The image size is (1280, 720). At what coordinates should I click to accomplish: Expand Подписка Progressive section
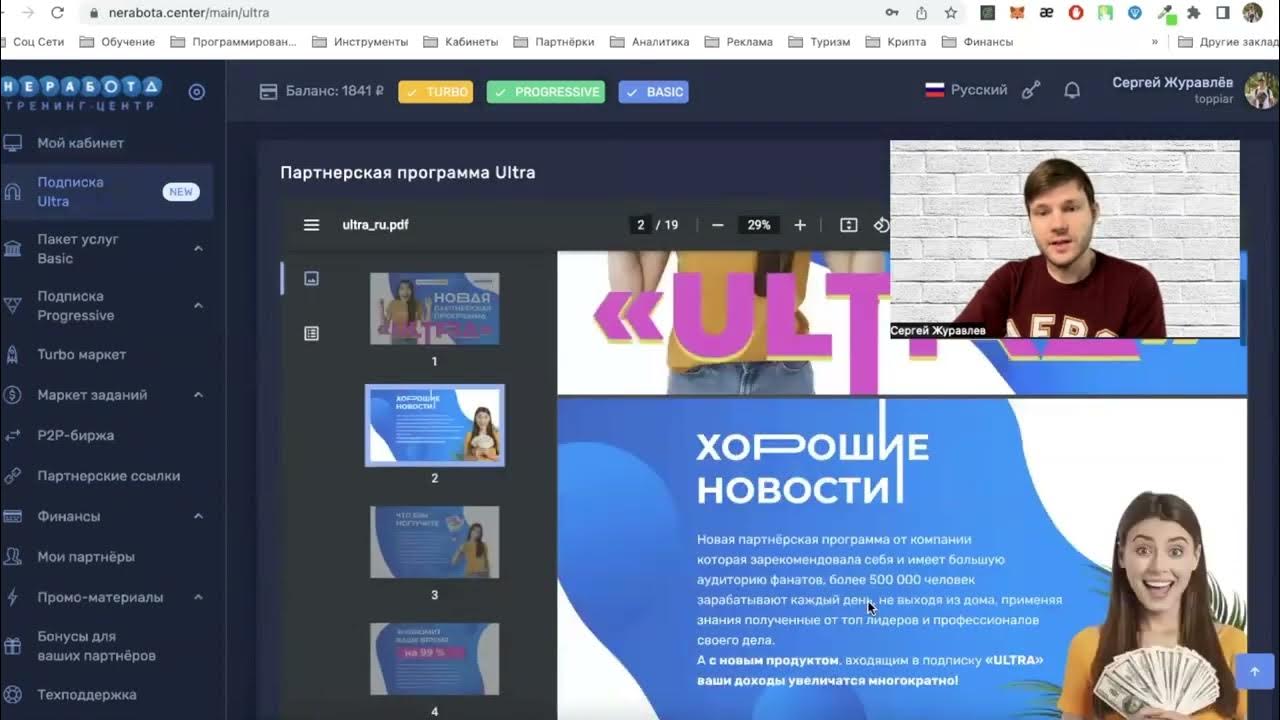(x=198, y=305)
